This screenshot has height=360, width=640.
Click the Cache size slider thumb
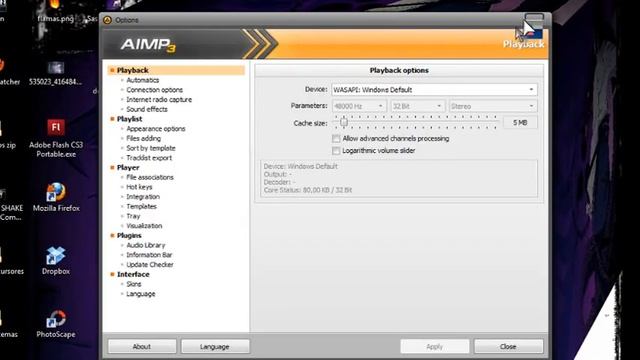tap(344, 122)
